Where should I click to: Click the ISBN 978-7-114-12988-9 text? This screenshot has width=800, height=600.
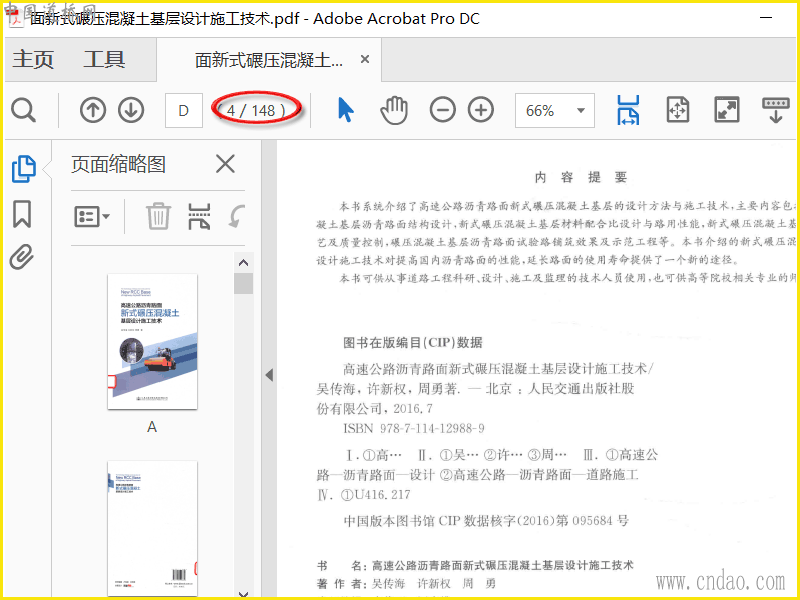coord(414,428)
